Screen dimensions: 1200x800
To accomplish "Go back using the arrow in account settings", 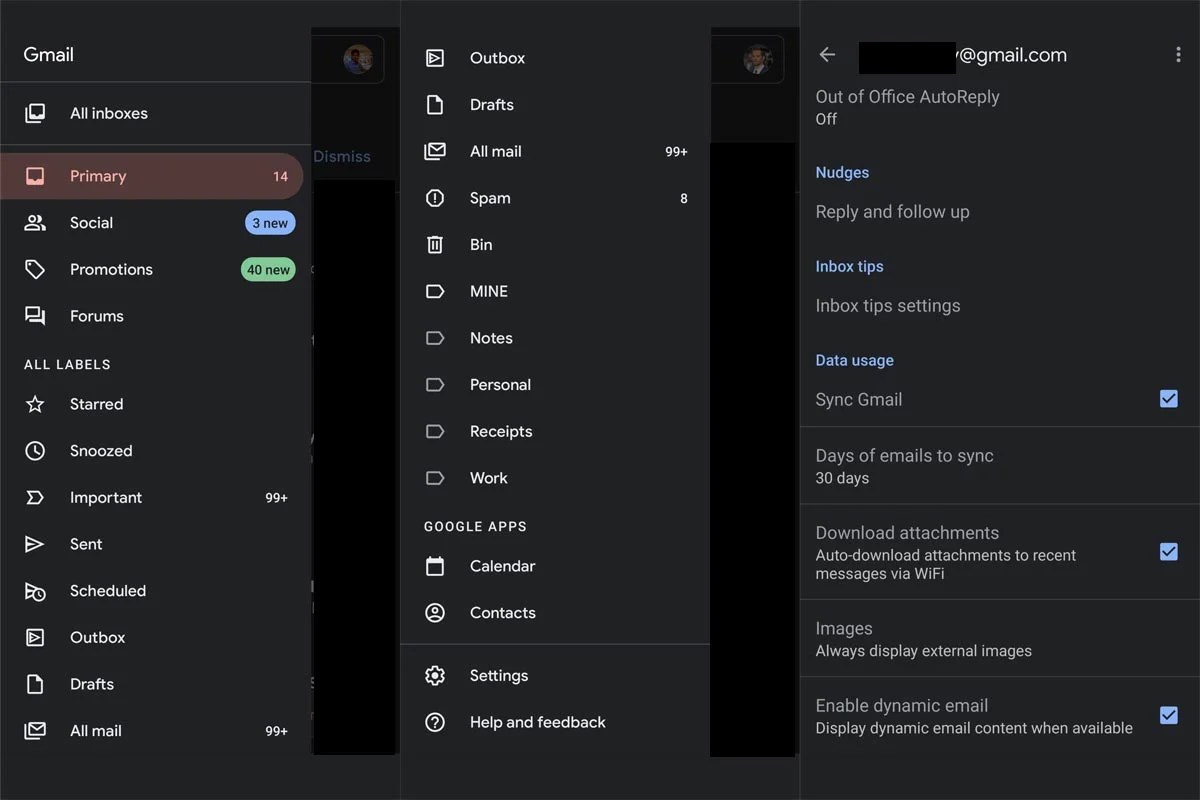I will (827, 55).
